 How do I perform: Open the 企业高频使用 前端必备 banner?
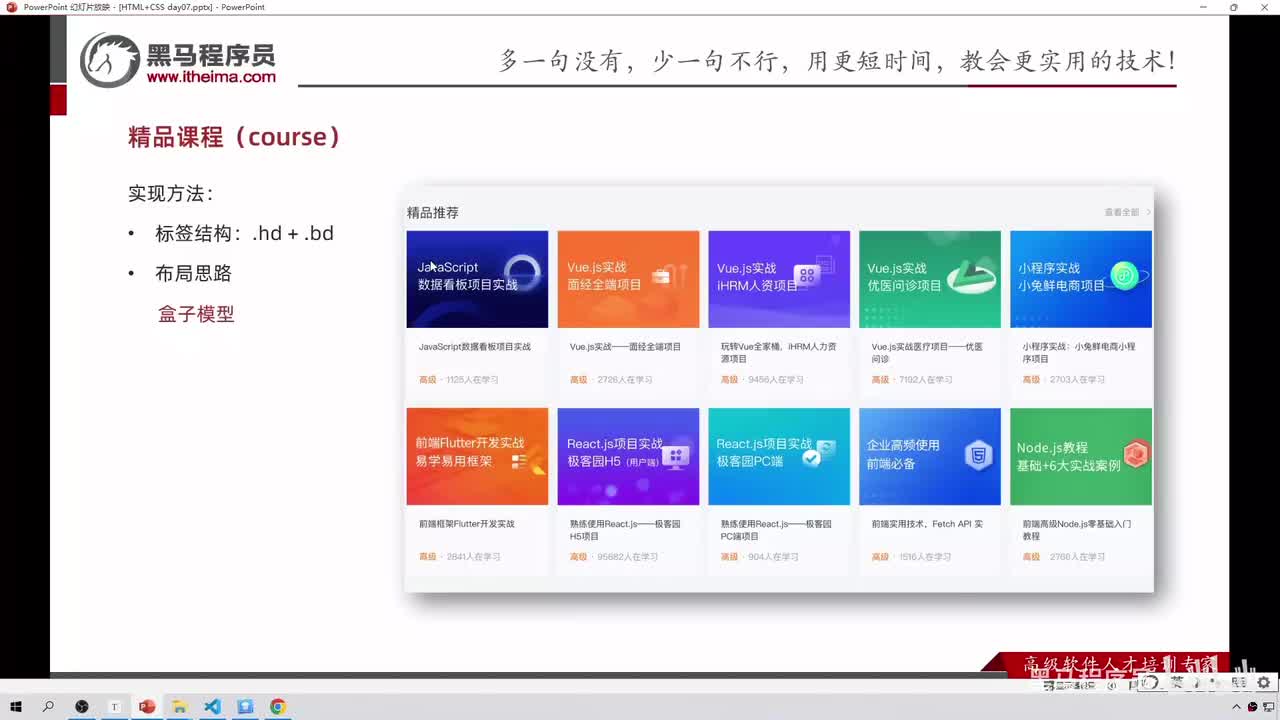[x=930, y=456]
